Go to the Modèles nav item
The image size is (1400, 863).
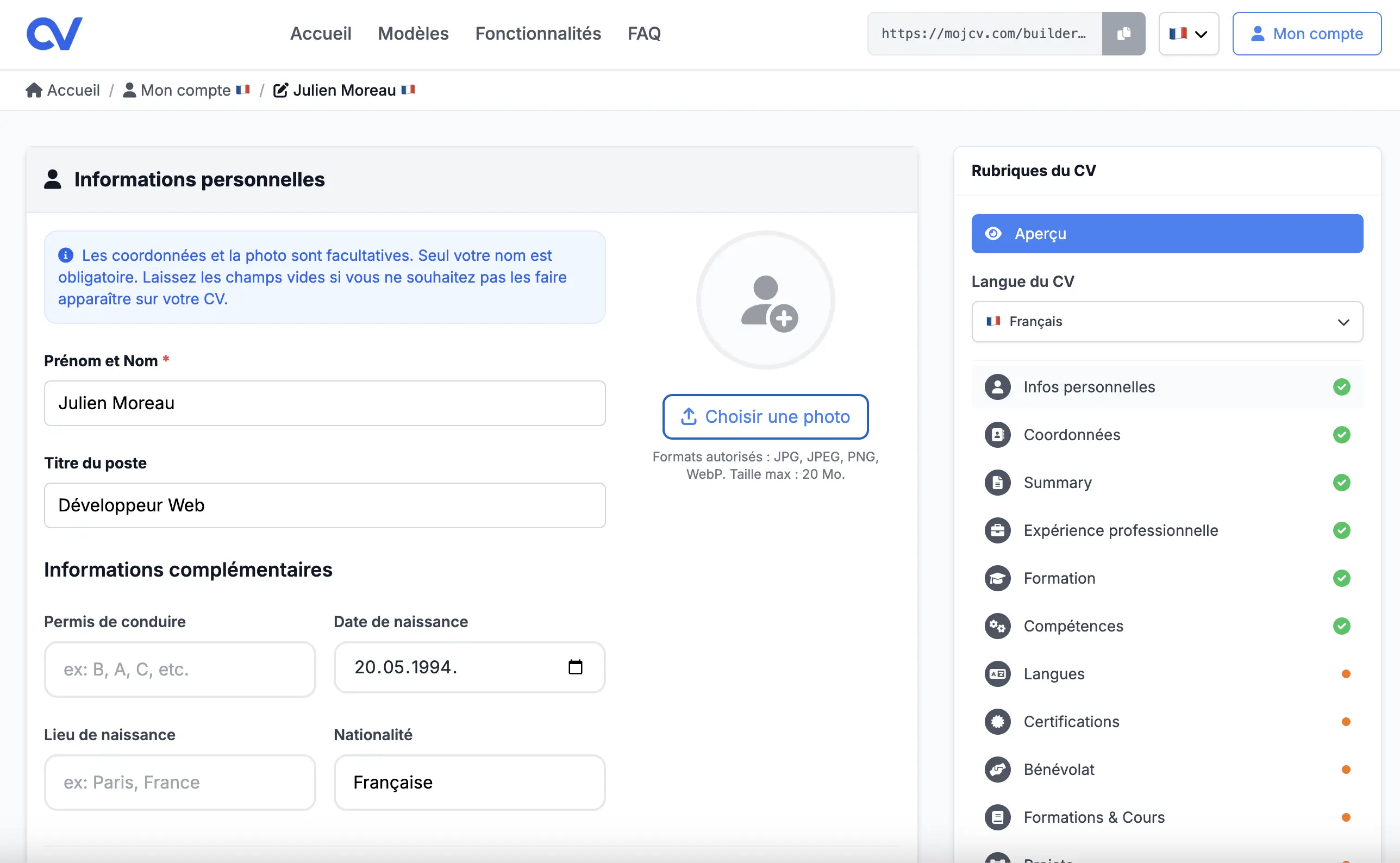click(412, 34)
